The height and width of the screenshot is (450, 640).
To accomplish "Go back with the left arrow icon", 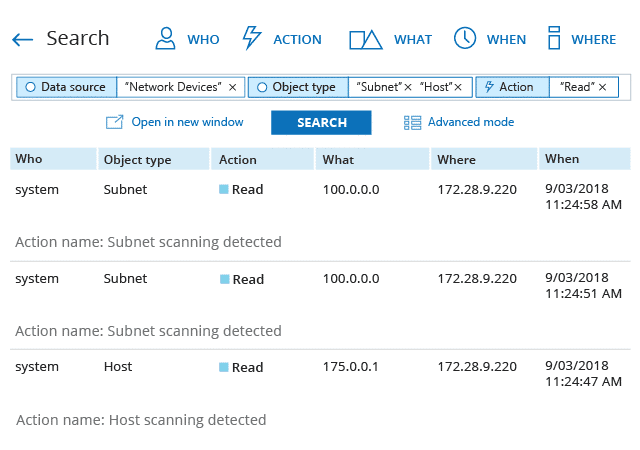I will tap(22, 40).
